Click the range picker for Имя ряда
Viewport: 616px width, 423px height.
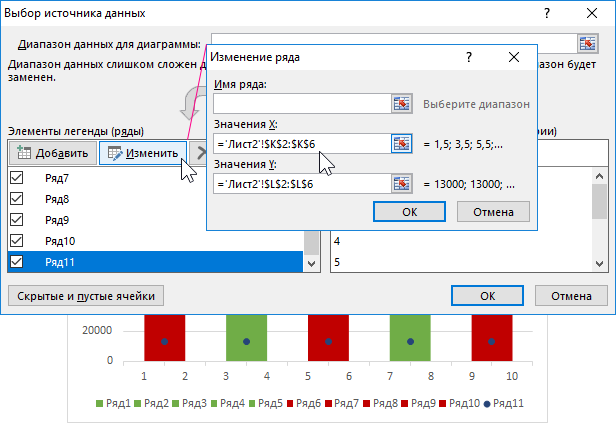pyautogui.click(x=402, y=103)
